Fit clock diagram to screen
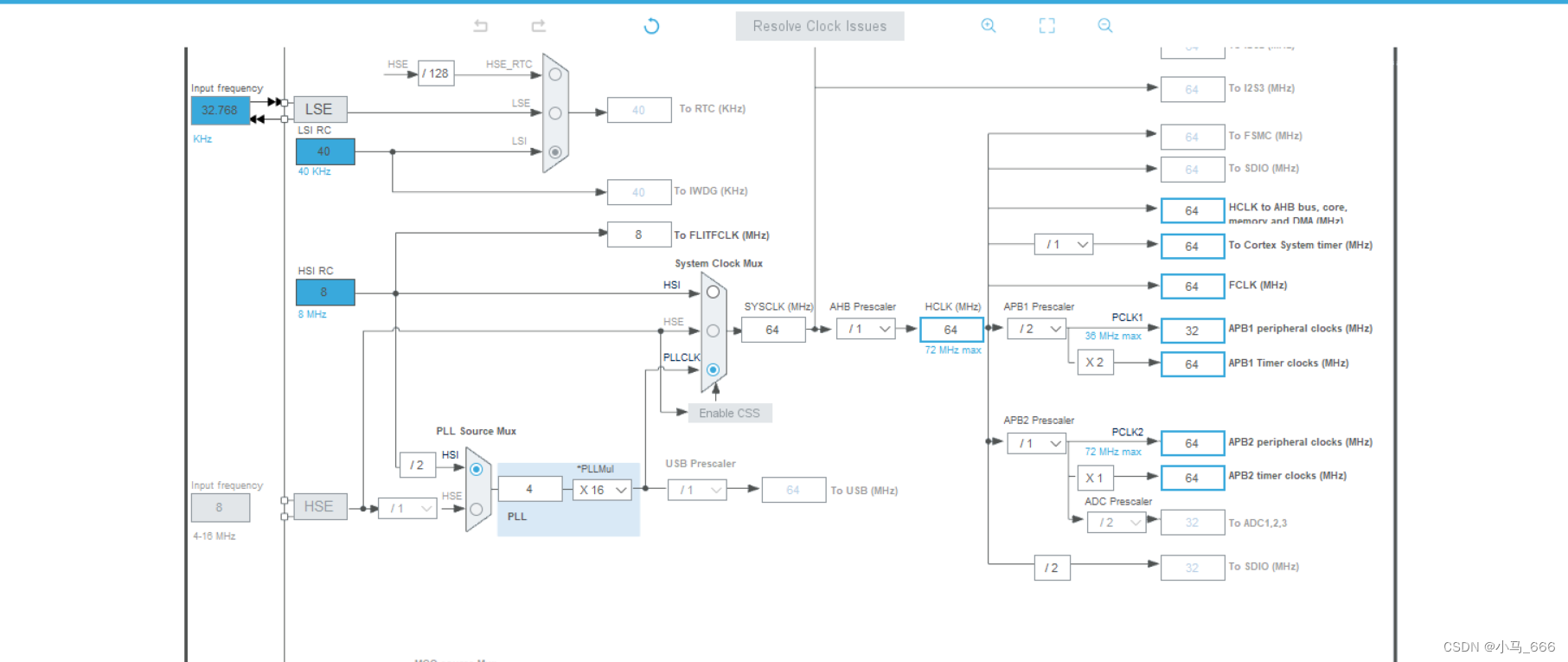 pyautogui.click(x=1046, y=26)
